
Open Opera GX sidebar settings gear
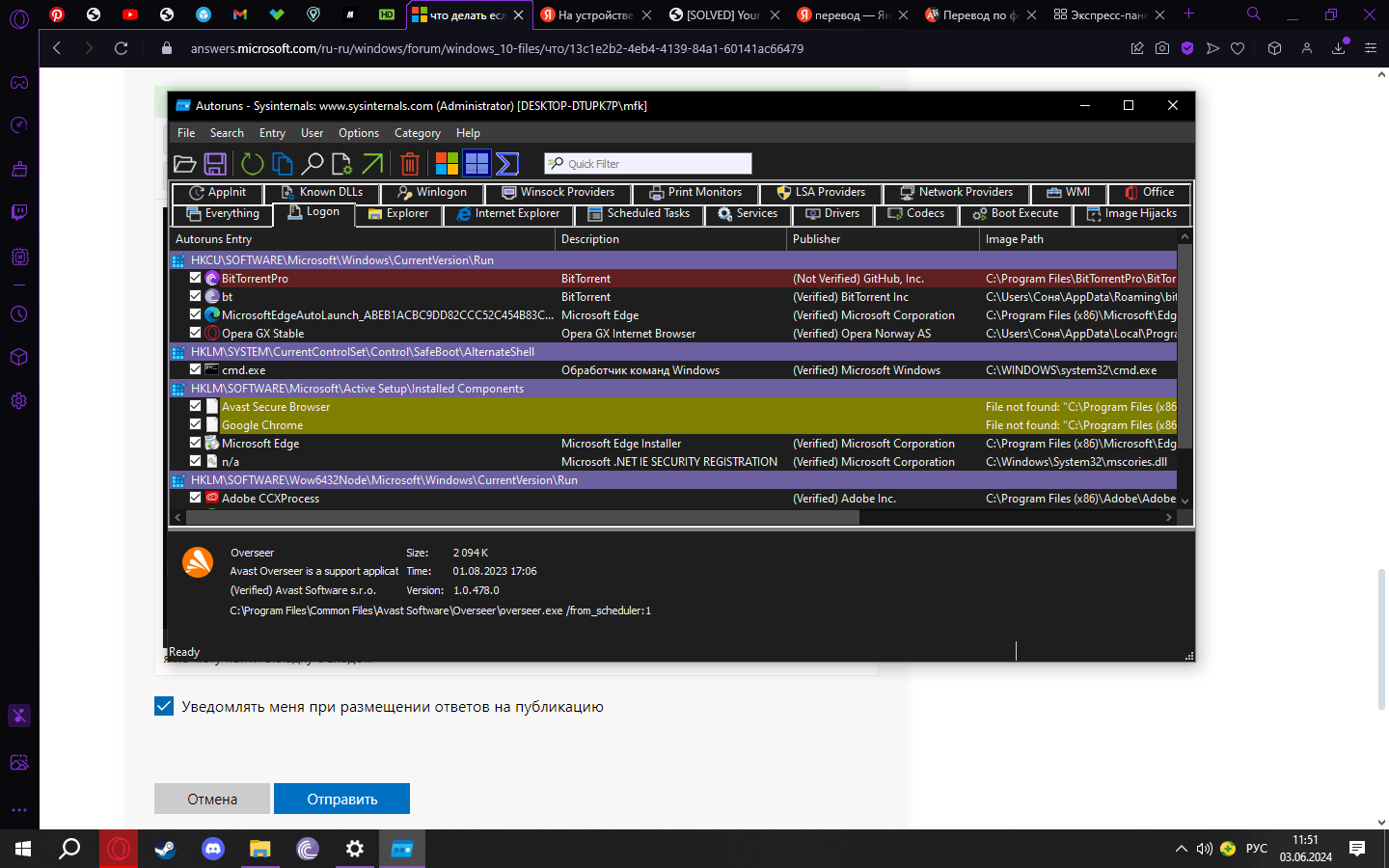[19, 400]
